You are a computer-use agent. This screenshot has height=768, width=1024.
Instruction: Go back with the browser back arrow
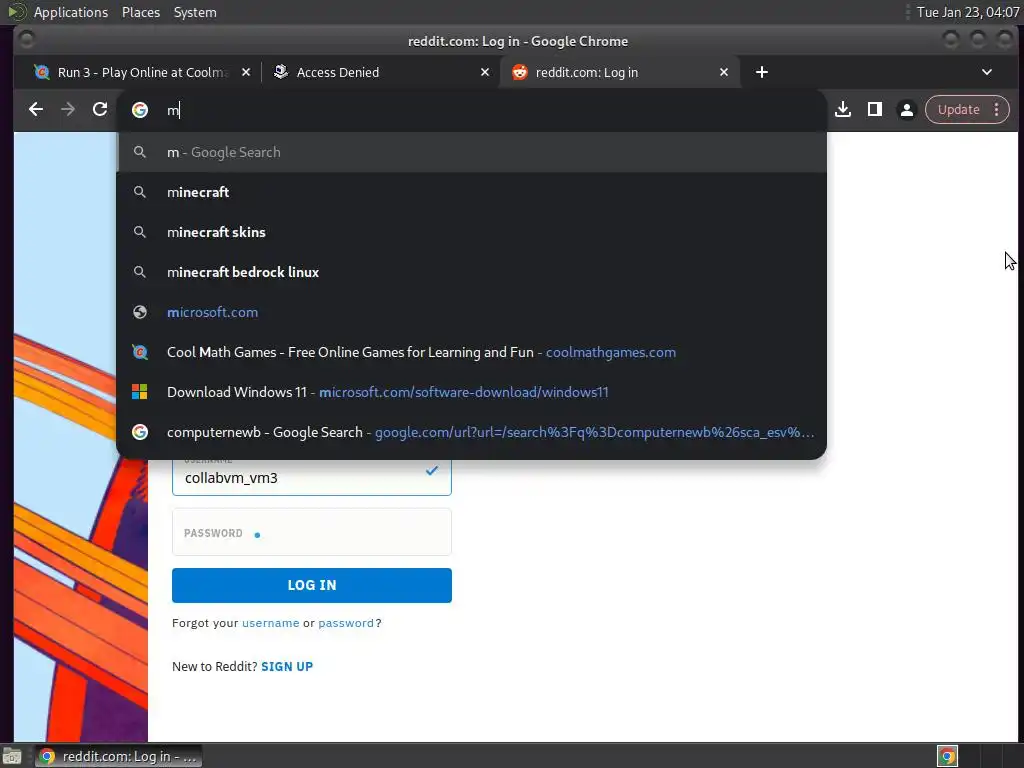pyautogui.click(x=36, y=110)
